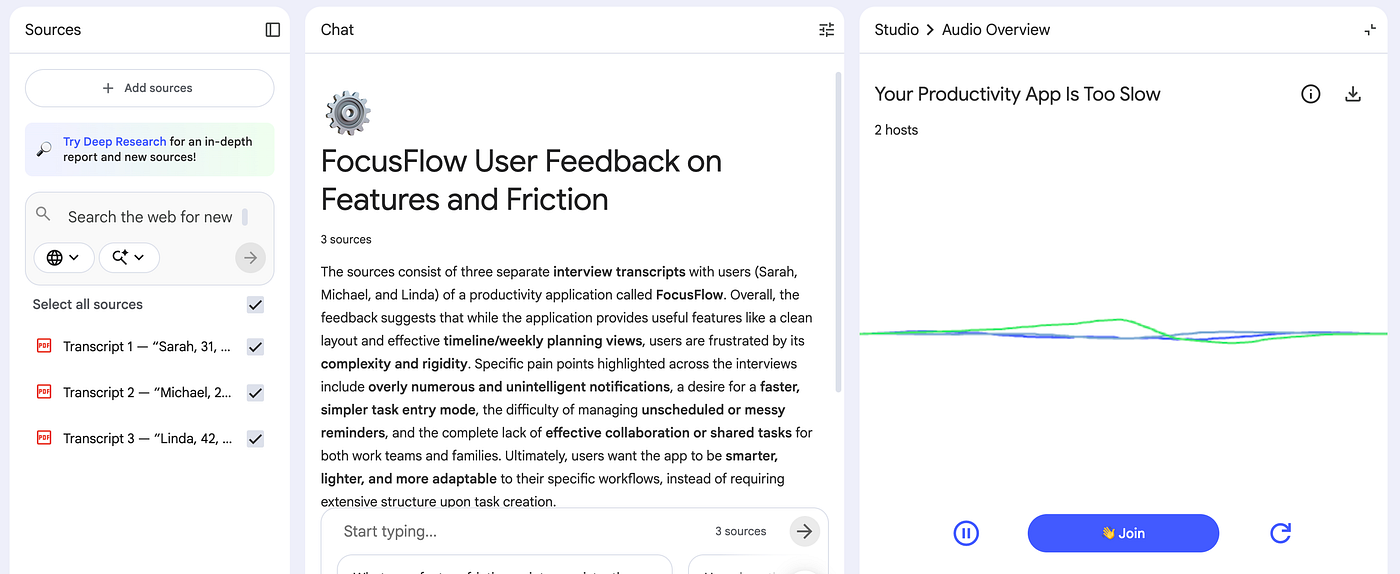Toggle Transcript 3 Linda source checkbox
1400x574 pixels.
pyautogui.click(x=255, y=439)
